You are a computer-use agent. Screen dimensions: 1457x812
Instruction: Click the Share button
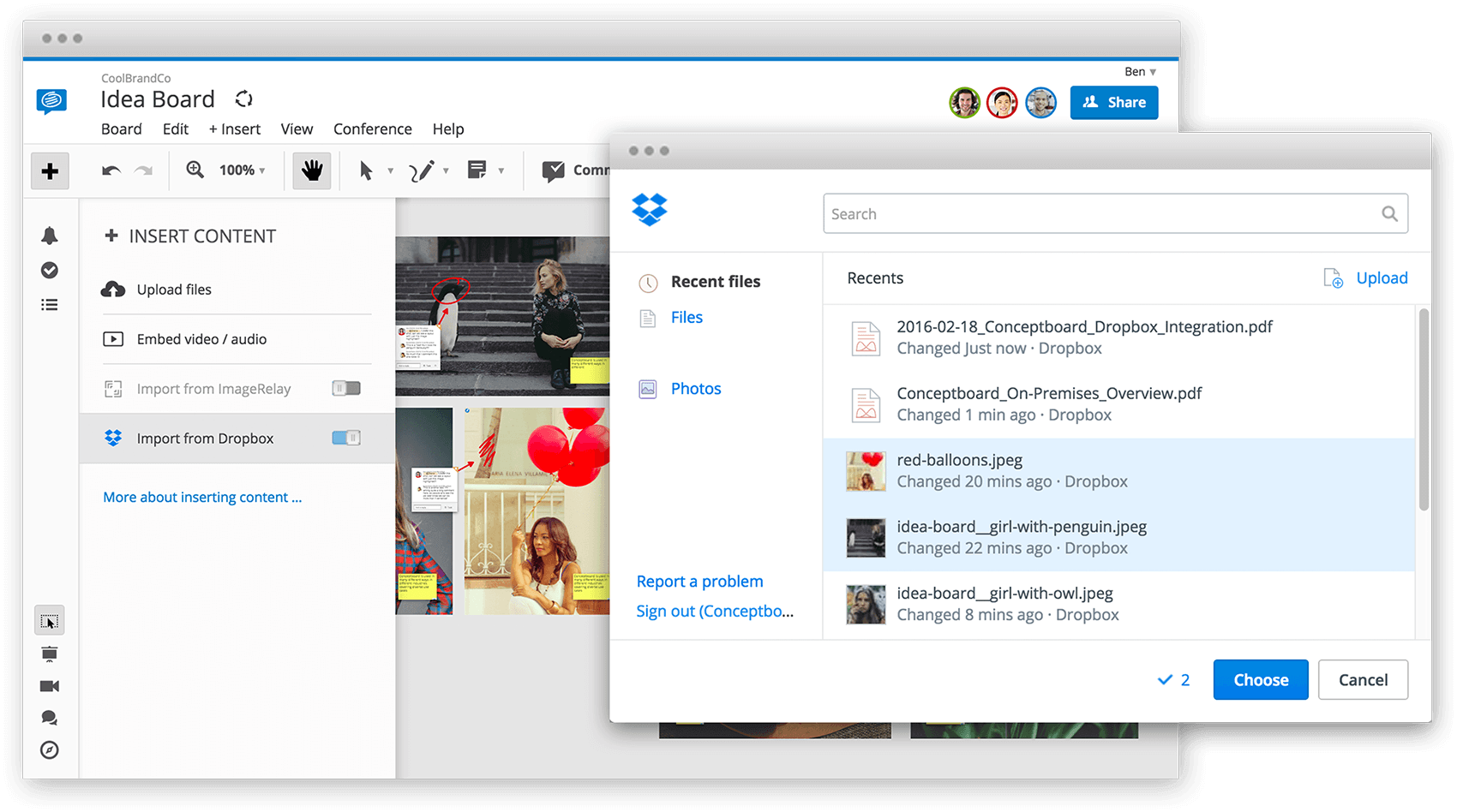click(1114, 103)
